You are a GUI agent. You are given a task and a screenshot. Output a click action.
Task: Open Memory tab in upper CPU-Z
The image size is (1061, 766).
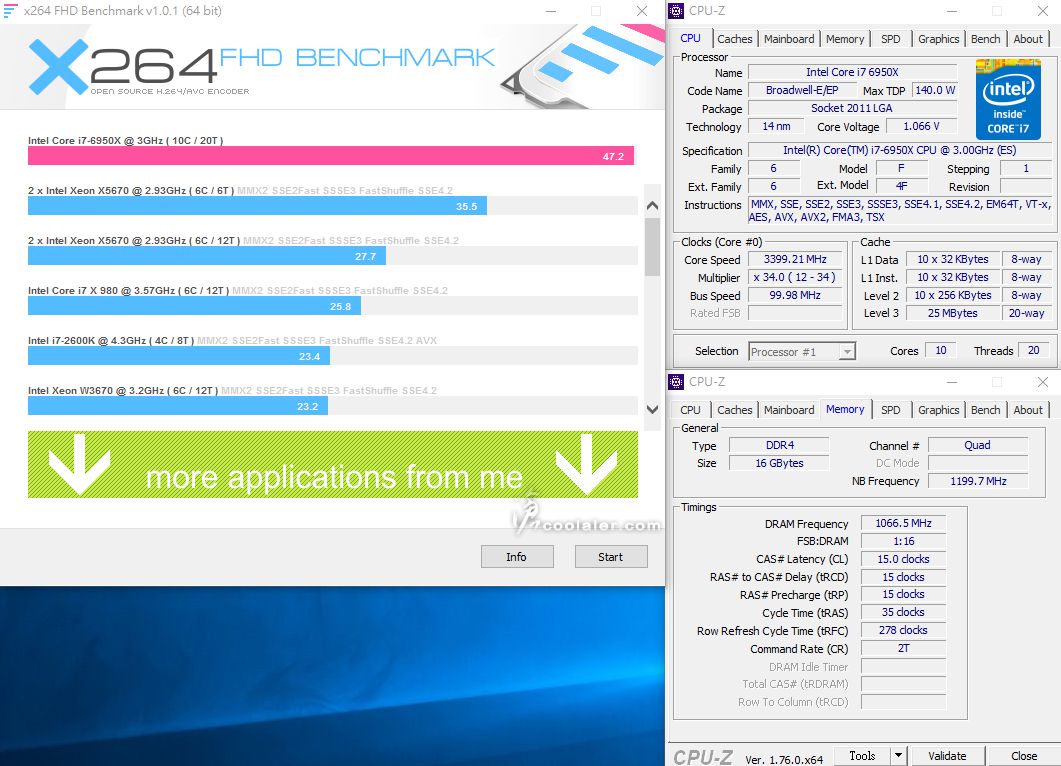(844, 39)
